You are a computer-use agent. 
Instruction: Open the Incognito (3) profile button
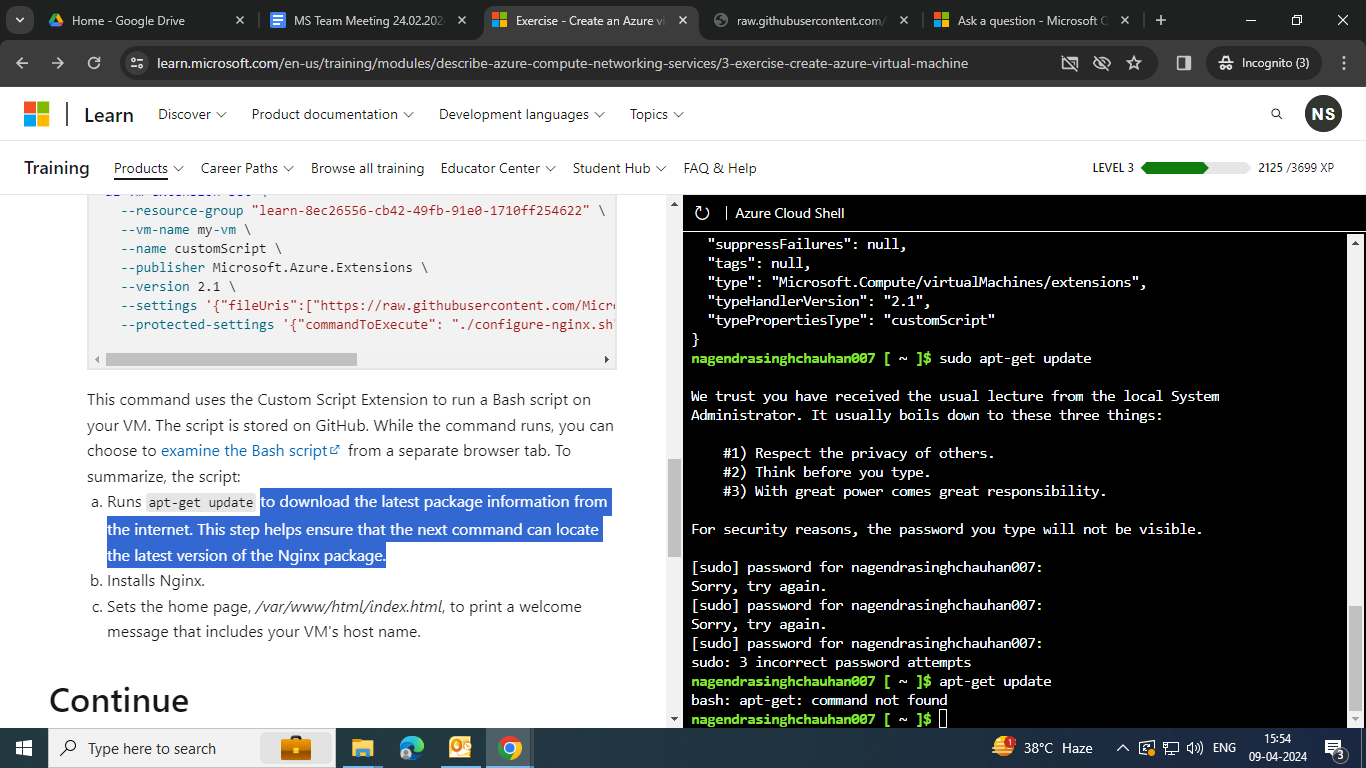point(1264,63)
